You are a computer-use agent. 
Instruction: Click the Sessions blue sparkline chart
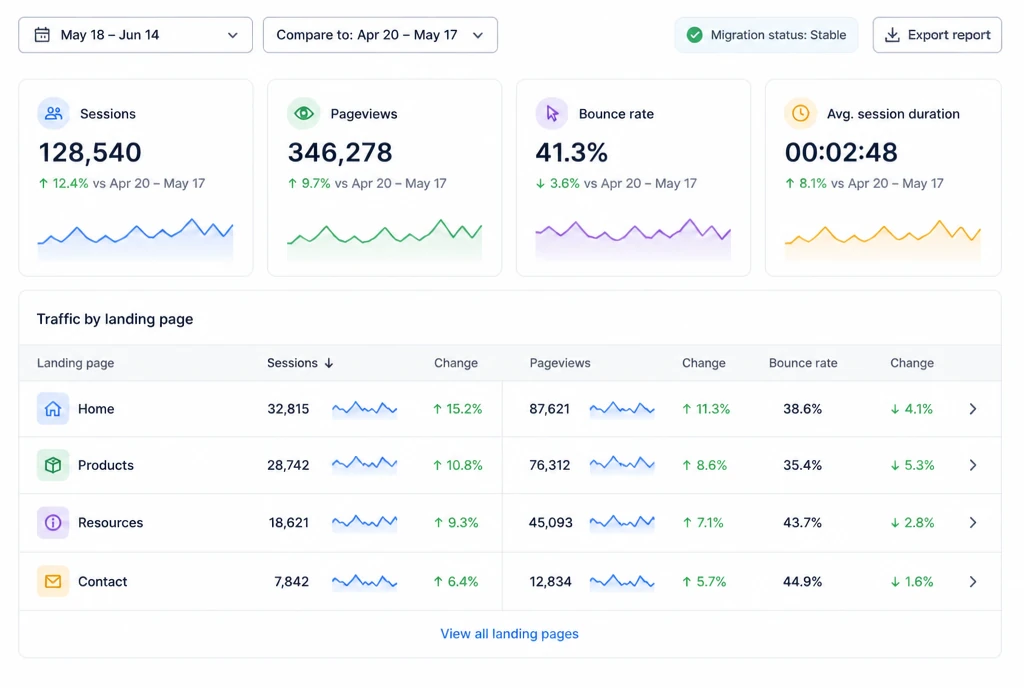135,239
